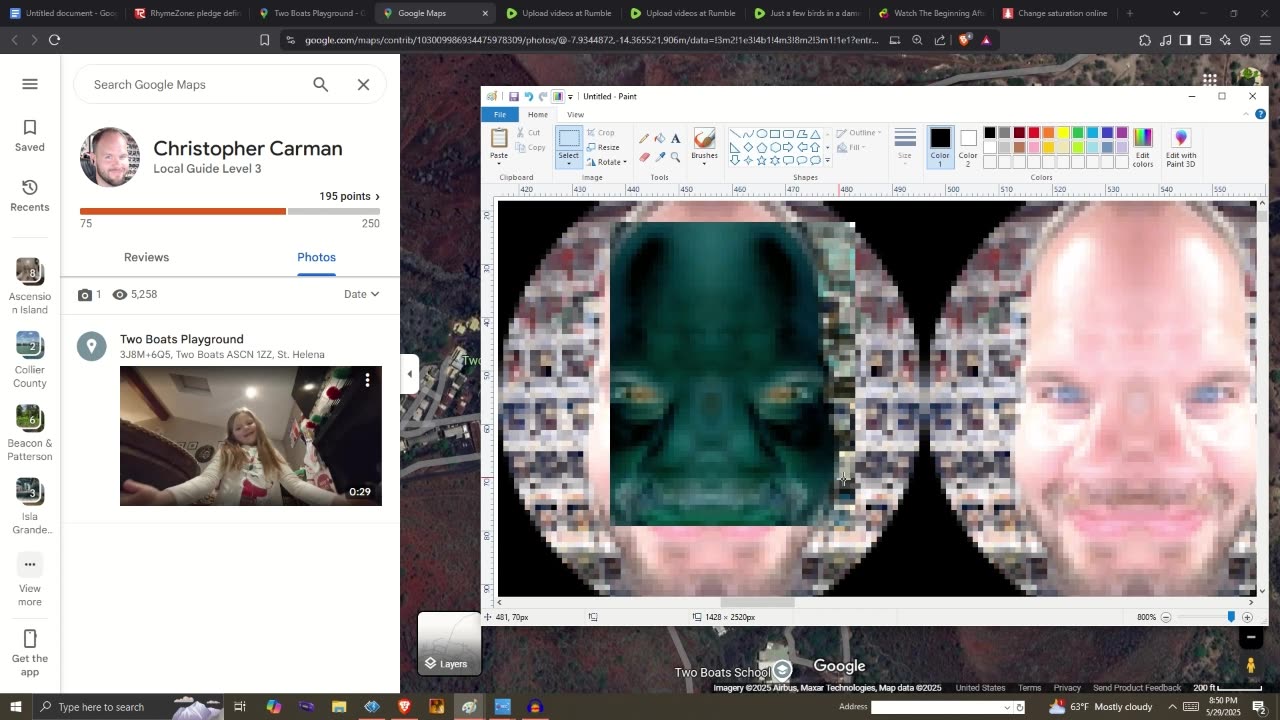Select the Home tab in Paint
Viewport: 1280px width, 720px height.
pos(538,115)
